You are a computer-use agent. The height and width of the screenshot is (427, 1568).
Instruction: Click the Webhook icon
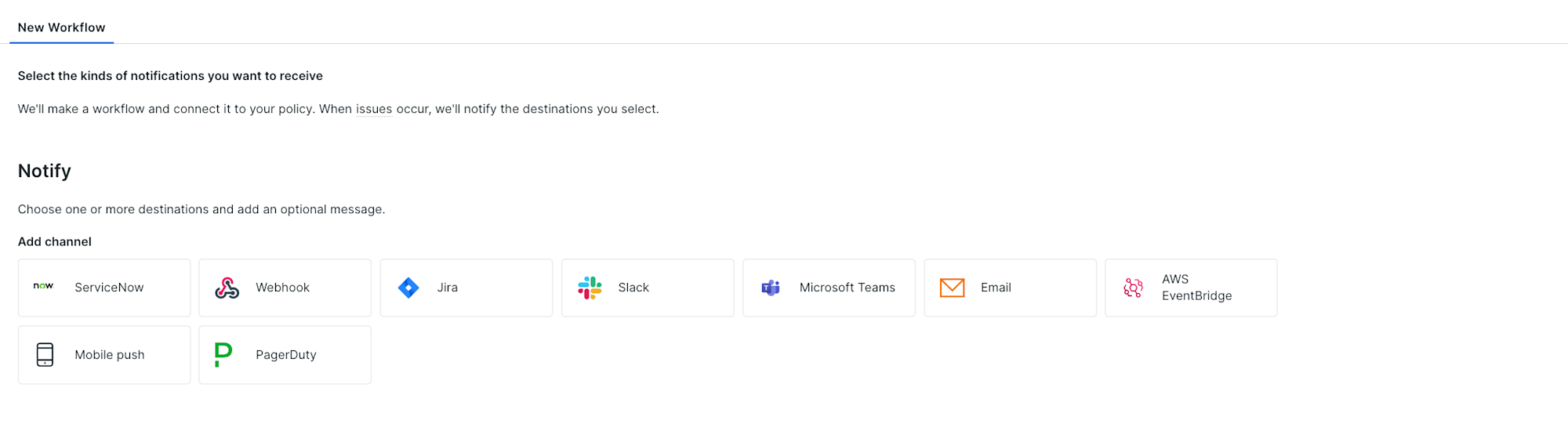click(x=227, y=288)
